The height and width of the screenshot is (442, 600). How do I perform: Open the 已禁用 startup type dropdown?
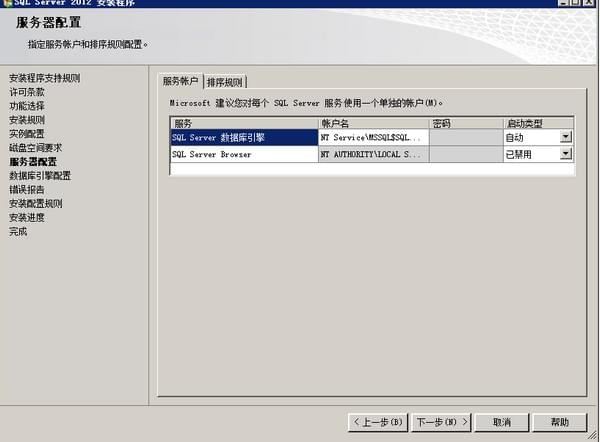[x=566, y=154]
